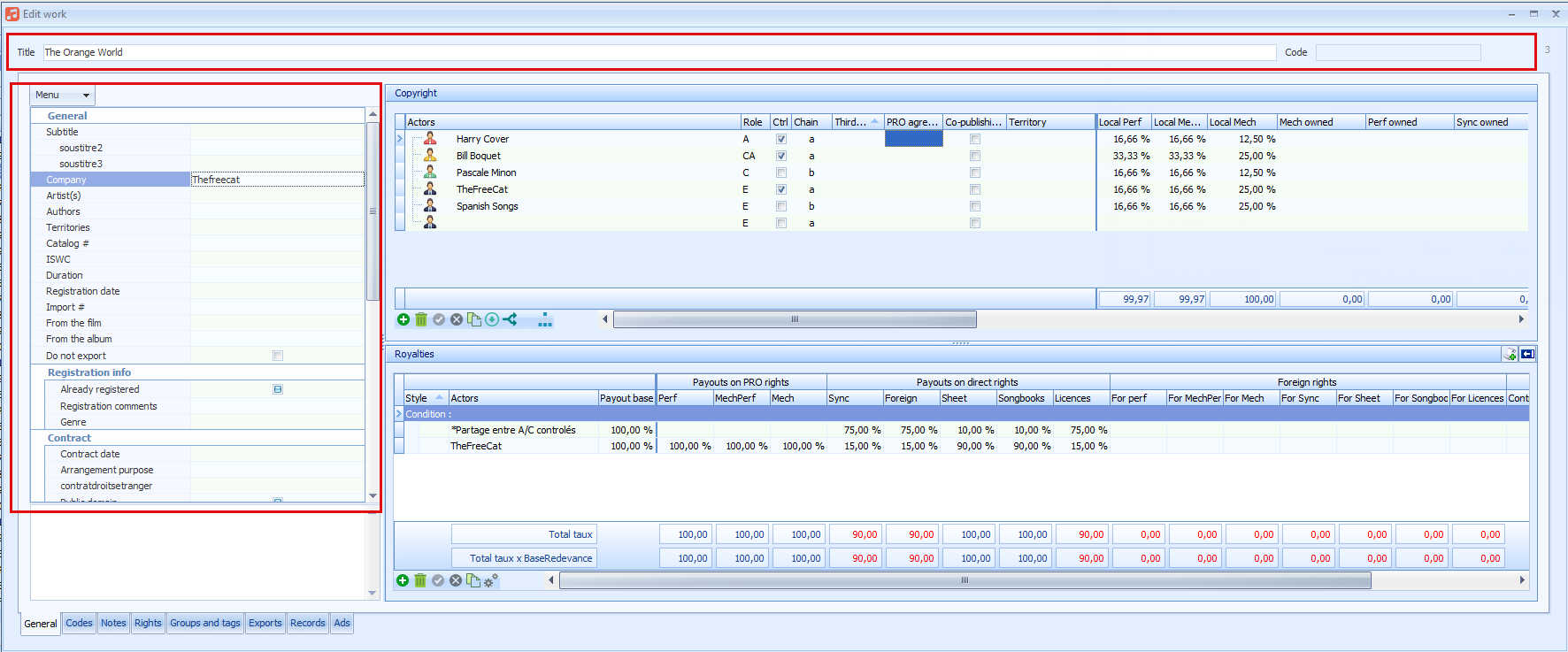The image size is (1568, 652).
Task: Toggle the Ctrl checkbox for Harry Cover
Action: click(781, 139)
